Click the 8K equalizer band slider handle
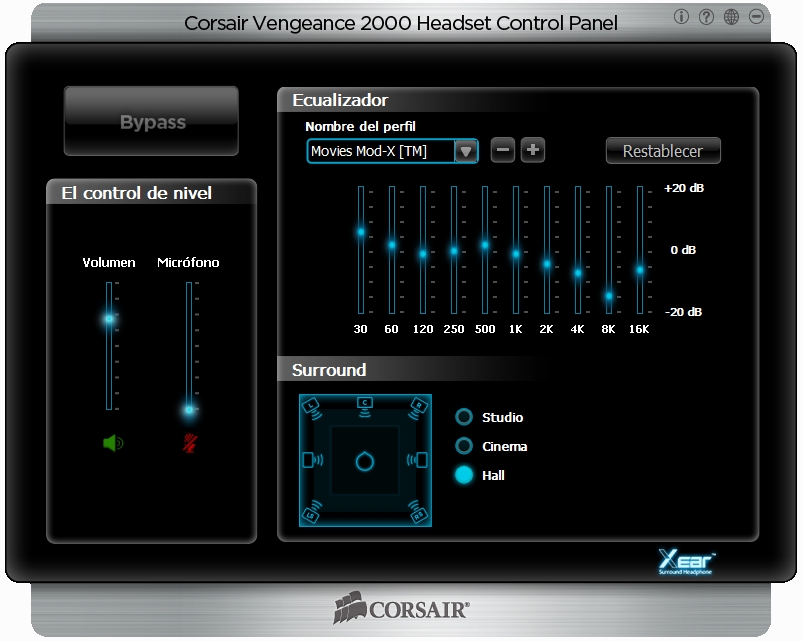 (608, 296)
